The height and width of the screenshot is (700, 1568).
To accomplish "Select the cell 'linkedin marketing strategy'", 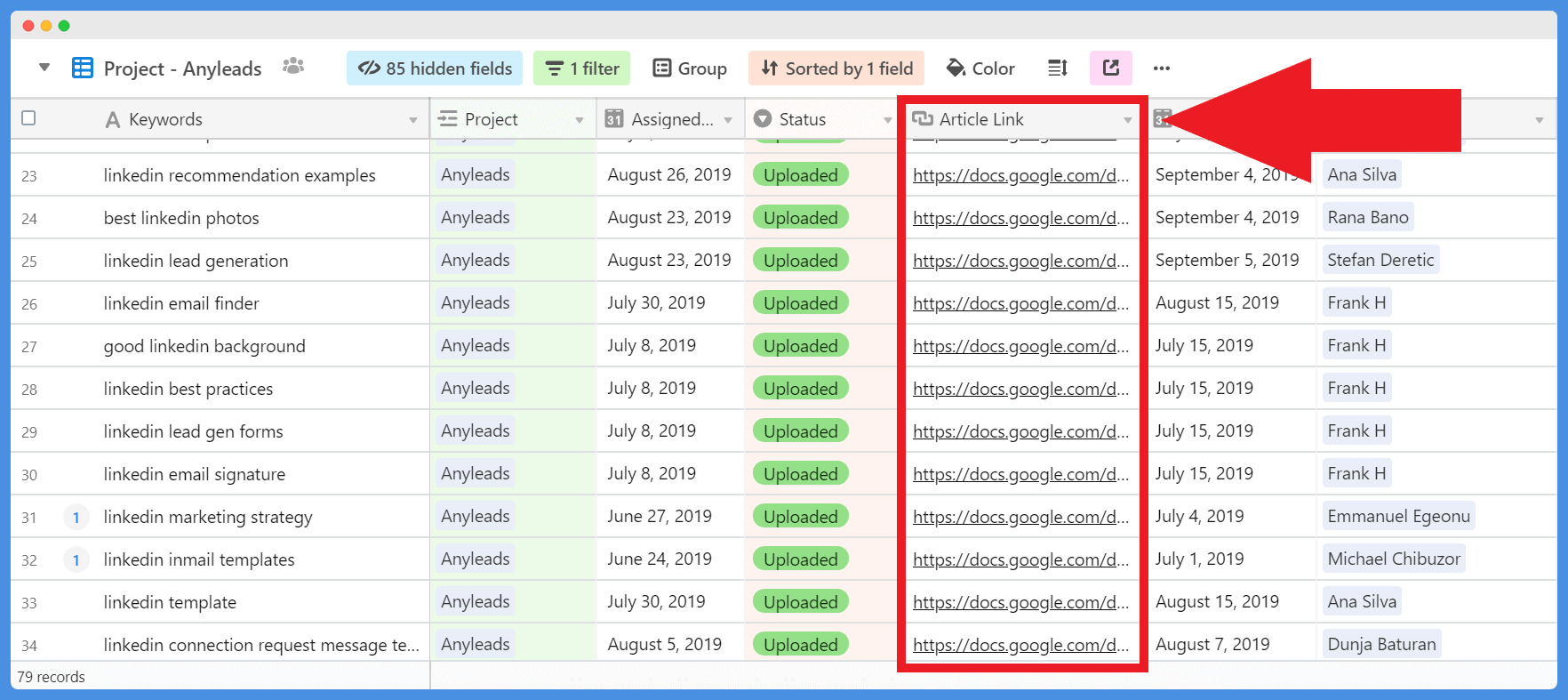I will coord(208,517).
